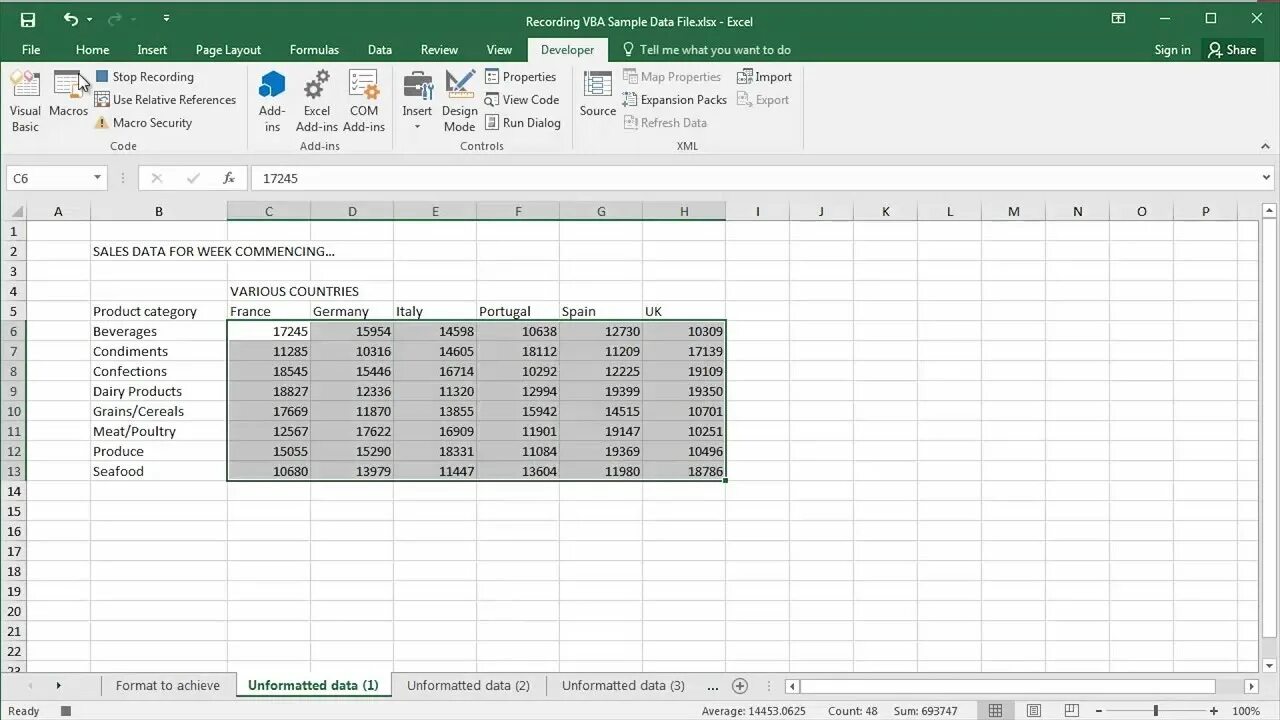
Task: Open Excel Add-ins manager
Action: pos(316,101)
